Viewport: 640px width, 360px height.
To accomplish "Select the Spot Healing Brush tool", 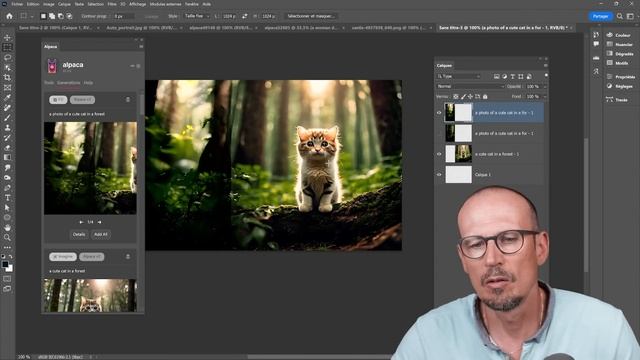I will pos(7,108).
